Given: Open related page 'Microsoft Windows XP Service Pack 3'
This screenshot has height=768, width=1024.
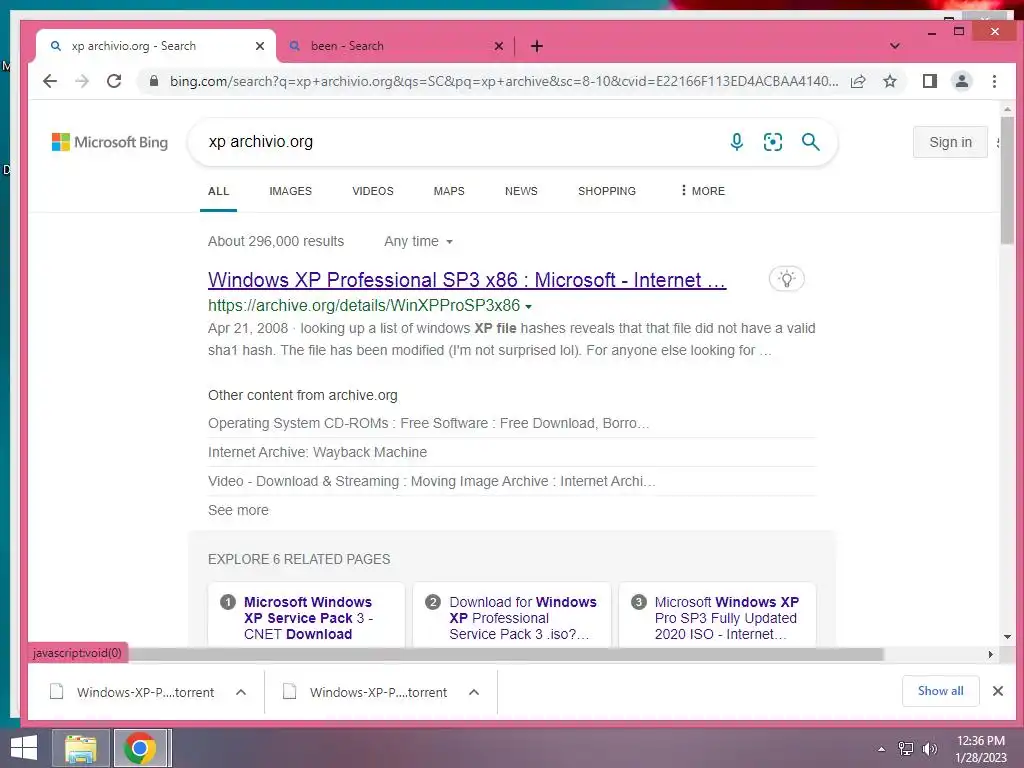Looking at the screenshot, I should (x=307, y=617).
